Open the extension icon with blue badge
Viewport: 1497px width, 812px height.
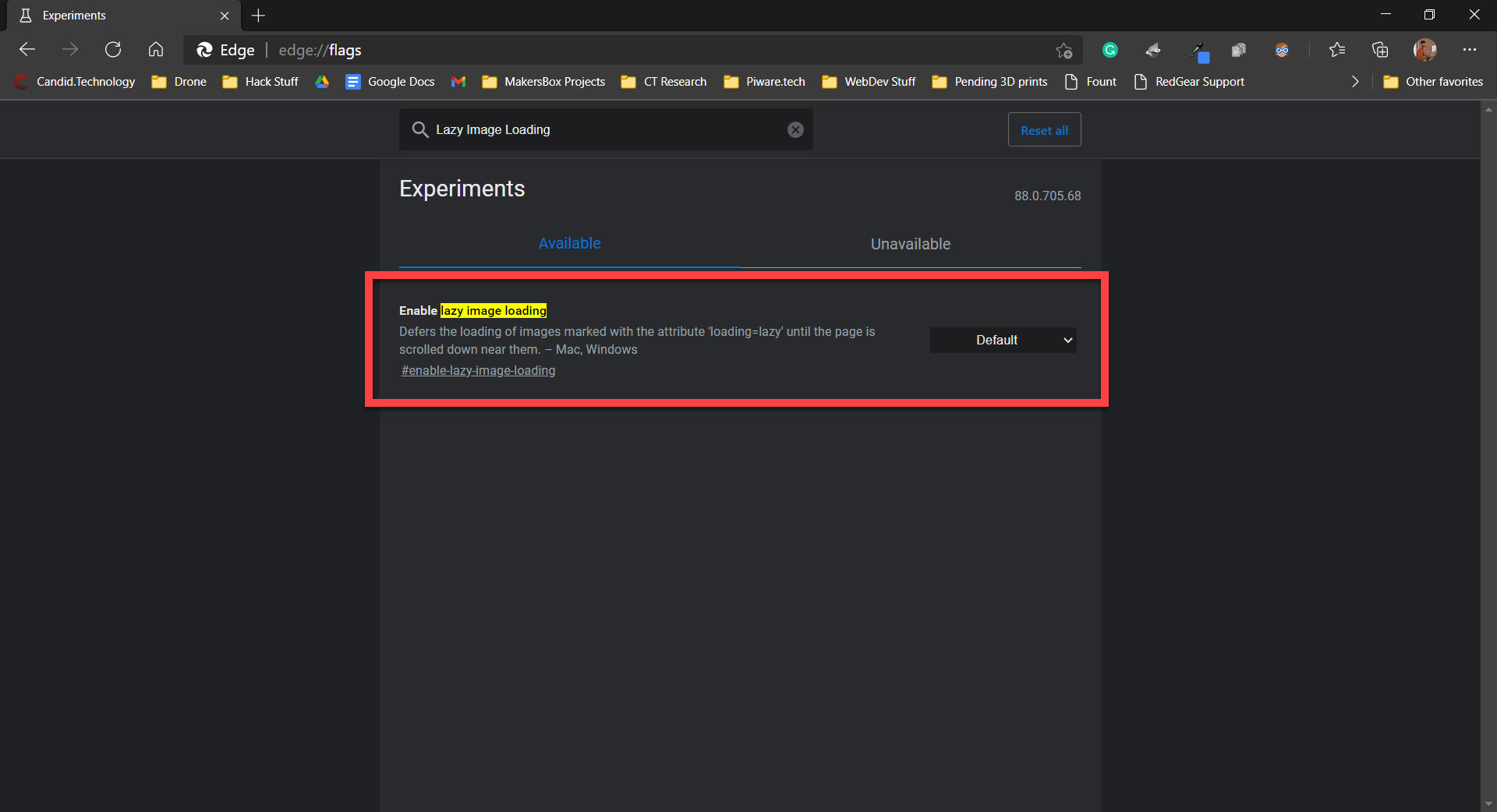pyautogui.click(x=1198, y=51)
